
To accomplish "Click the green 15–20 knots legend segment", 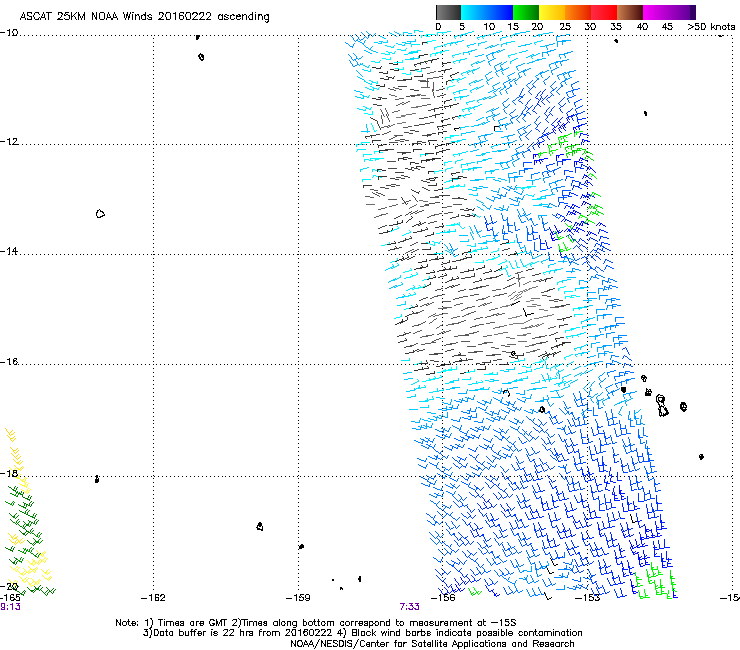I will coord(526,12).
